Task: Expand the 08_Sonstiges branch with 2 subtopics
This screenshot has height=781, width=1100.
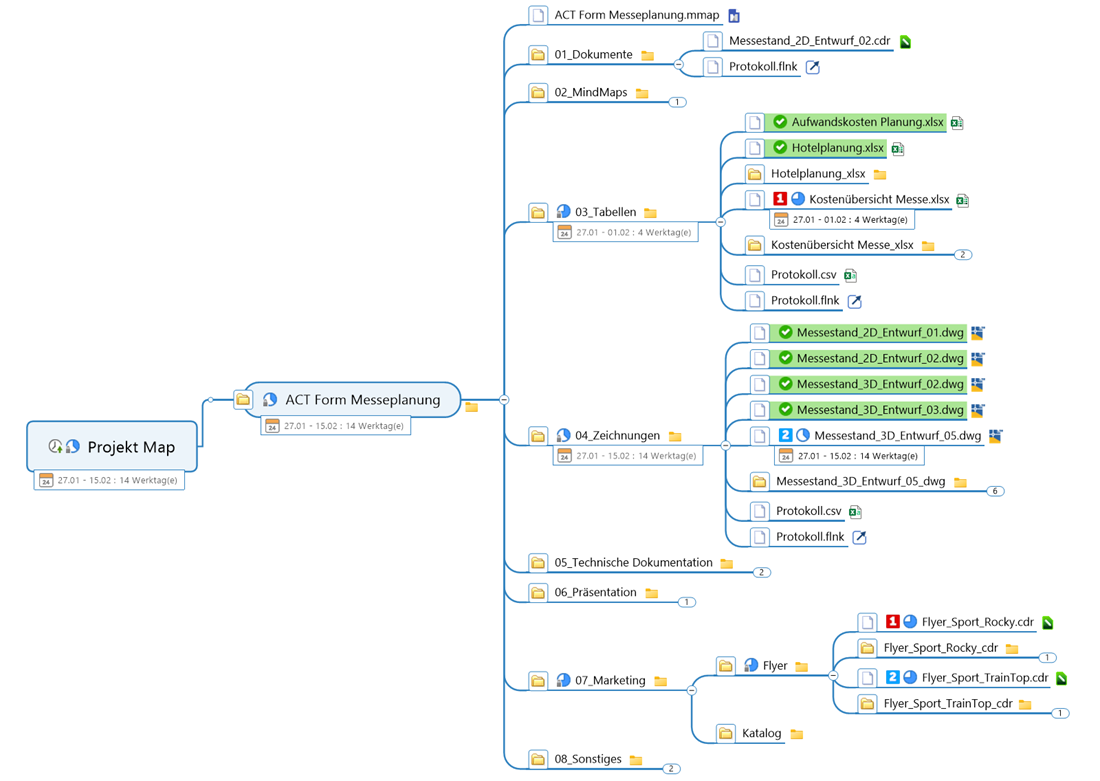Action: 671,769
